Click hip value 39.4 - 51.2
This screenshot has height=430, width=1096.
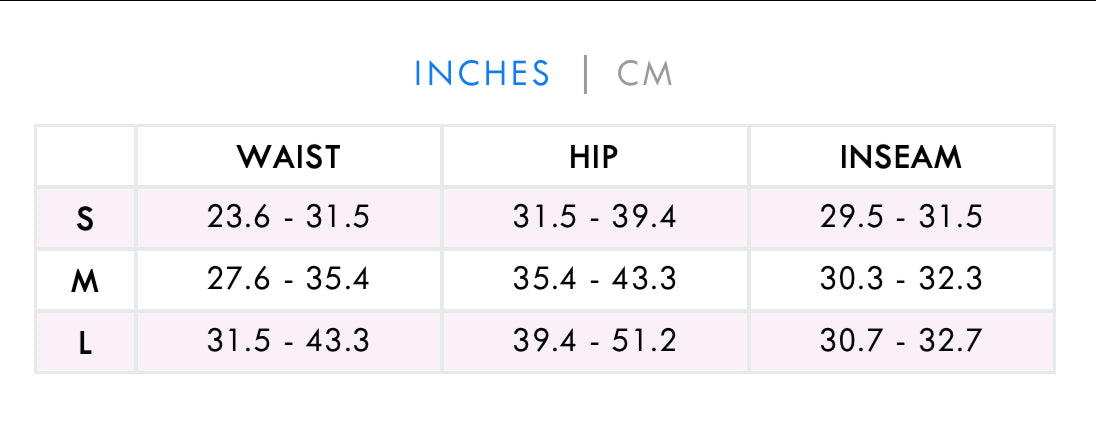coord(594,342)
